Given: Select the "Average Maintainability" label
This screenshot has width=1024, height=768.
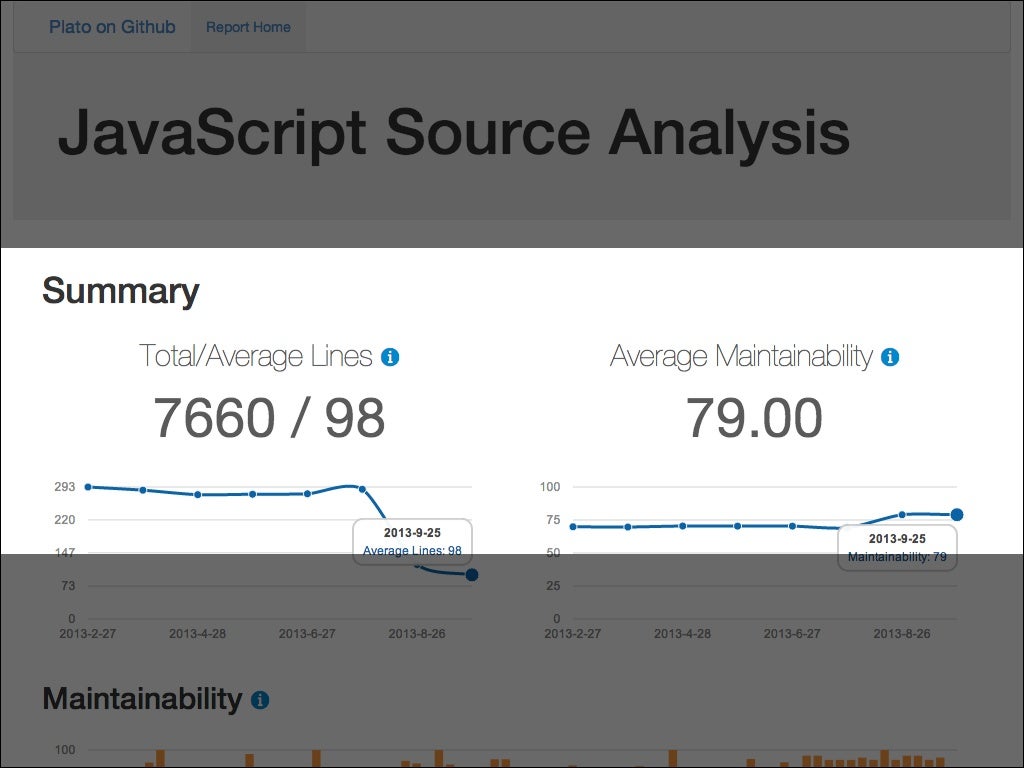Looking at the screenshot, I should (x=741, y=357).
